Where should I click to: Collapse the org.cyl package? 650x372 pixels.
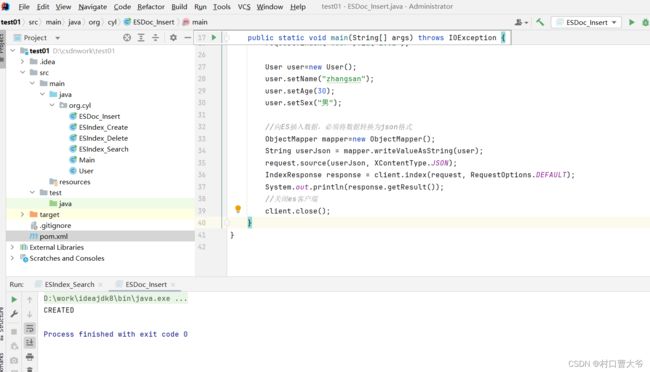pyautogui.click(x=52, y=105)
